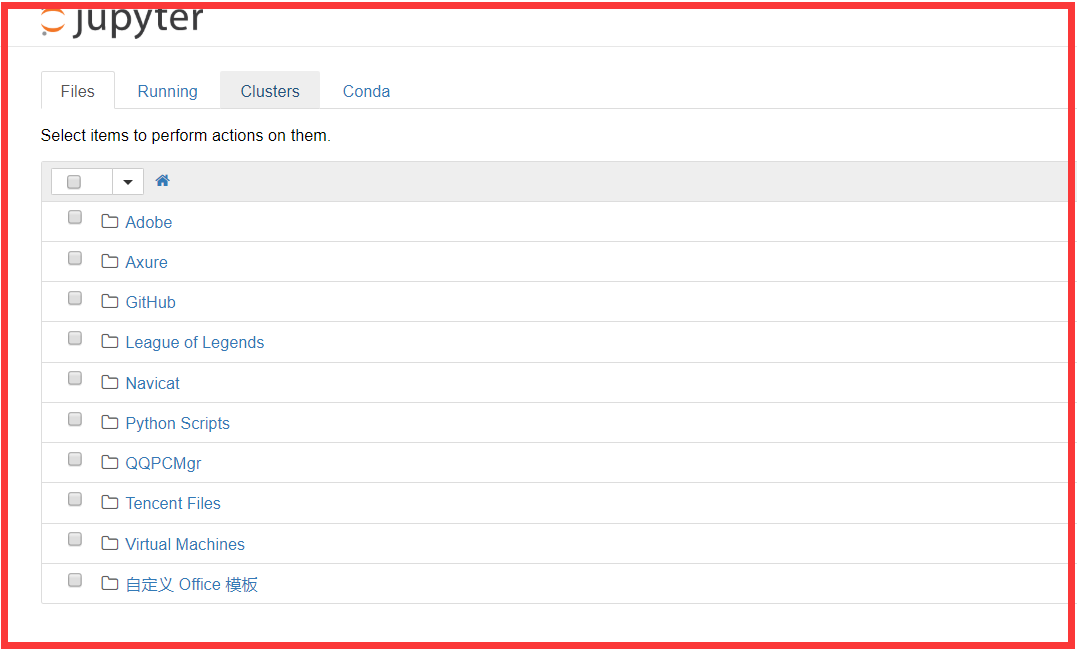Click the folder icon beside Tencent Files
Screen dimensions: 1077x650
[110, 503]
